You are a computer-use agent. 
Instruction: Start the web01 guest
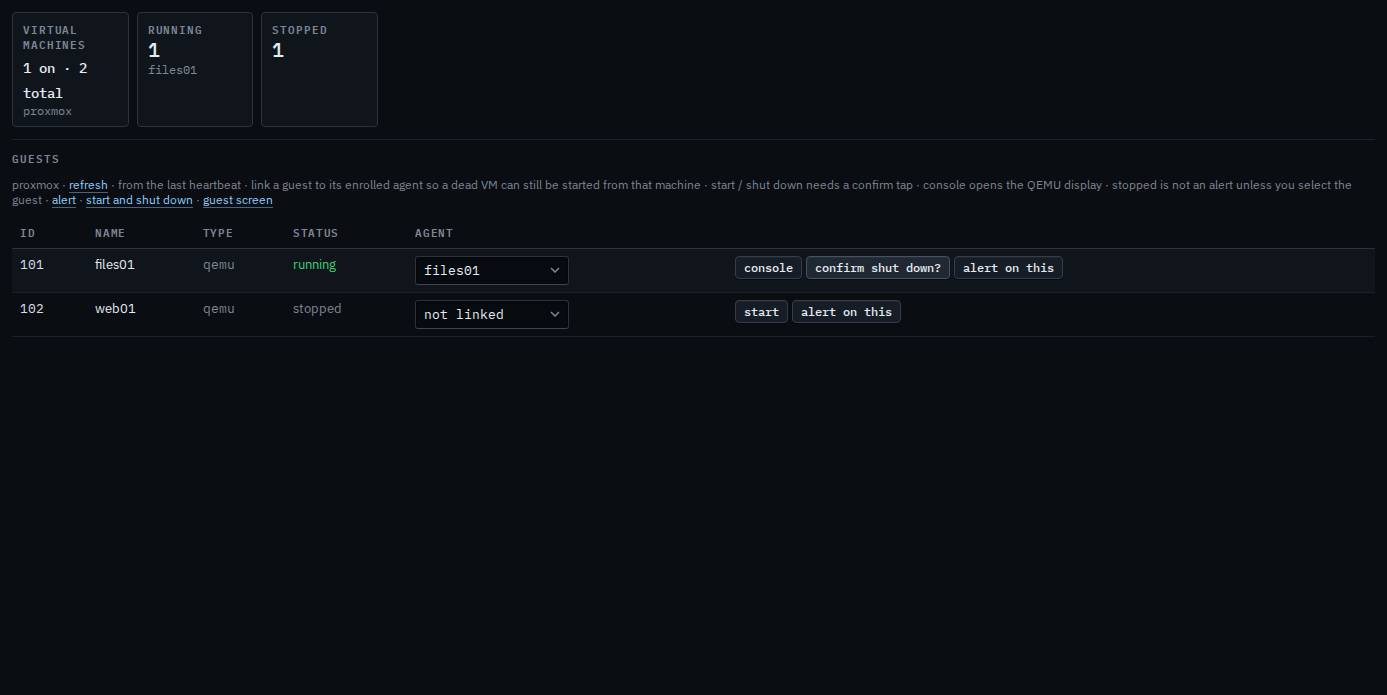(x=761, y=312)
